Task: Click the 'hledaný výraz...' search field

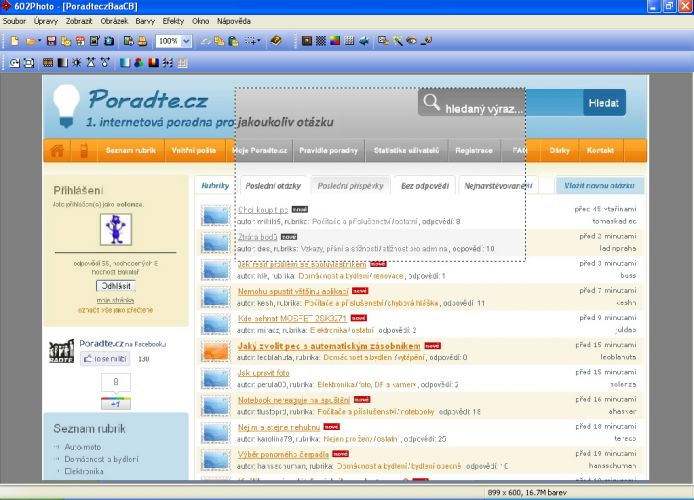Action: click(x=500, y=103)
